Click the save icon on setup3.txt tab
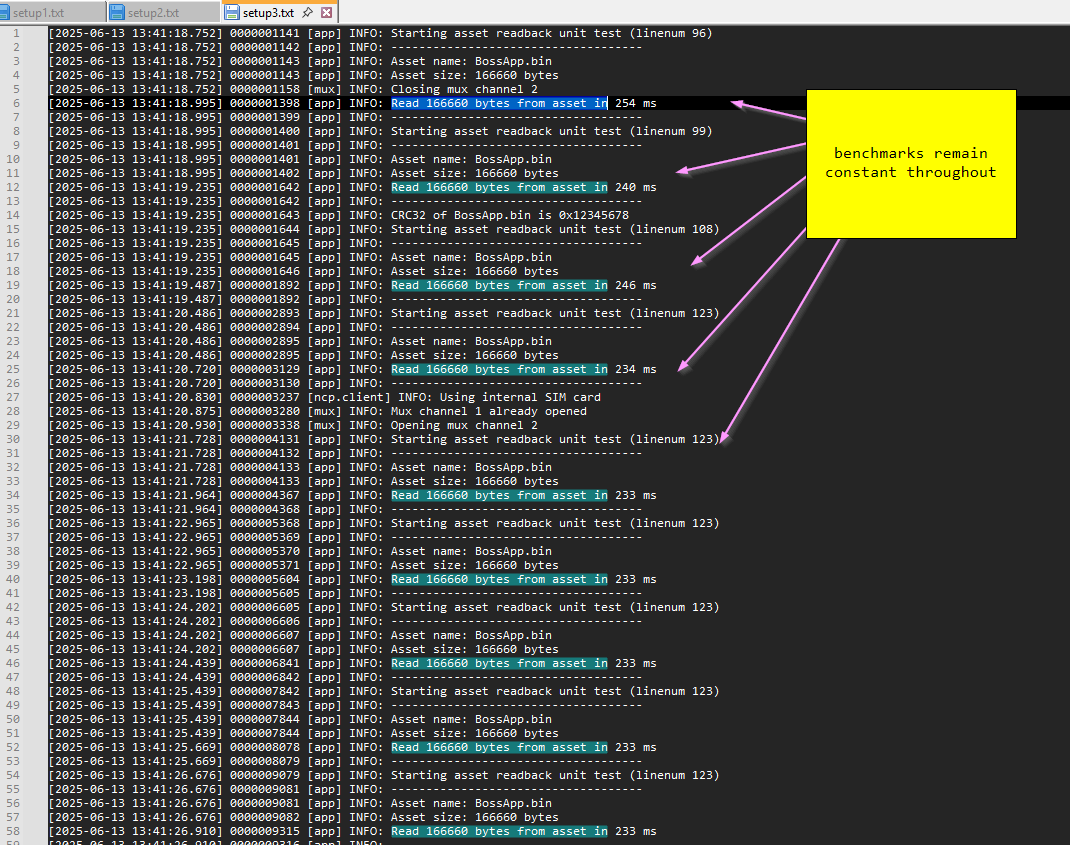 pyautogui.click(x=232, y=12)
